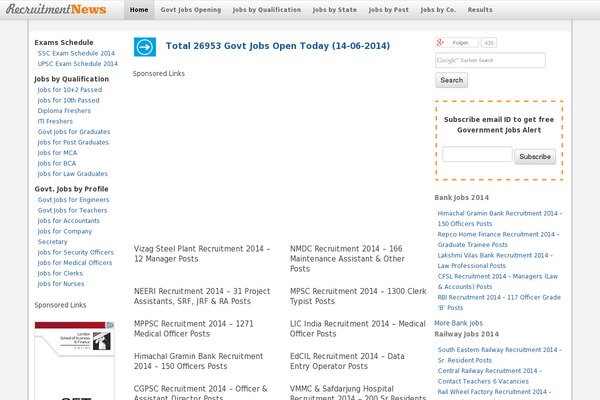Open CFSL Recruitment 2014 Managers link
600x400 pixels.
coord(498,282)
